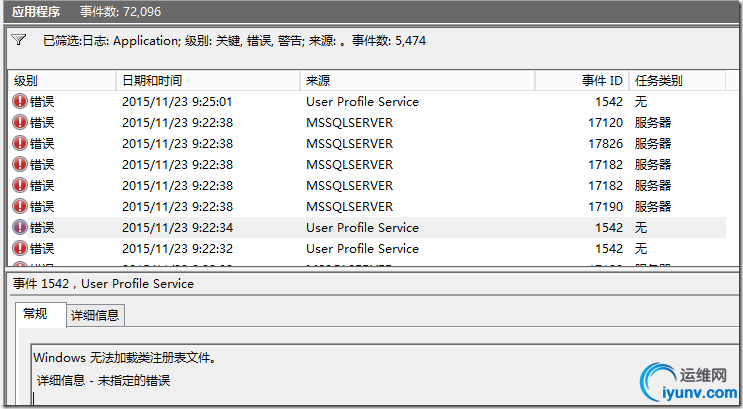Click the 事件数: 72,096 count text

pos(120,11)
